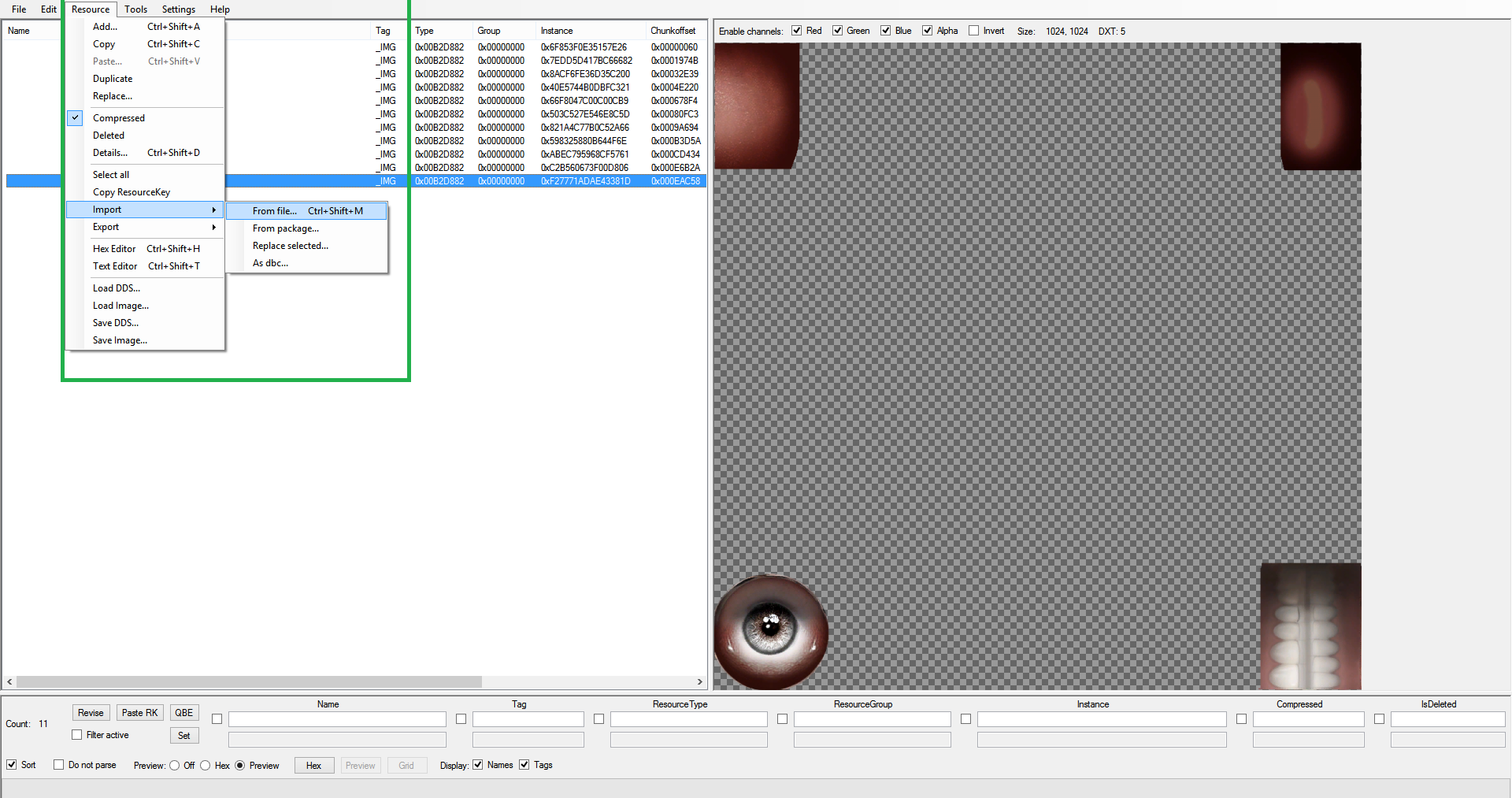The width and height of the screenshot is (1512, 798).
Task: Choose Replace selected import option
Action: [x=307, y=246]
